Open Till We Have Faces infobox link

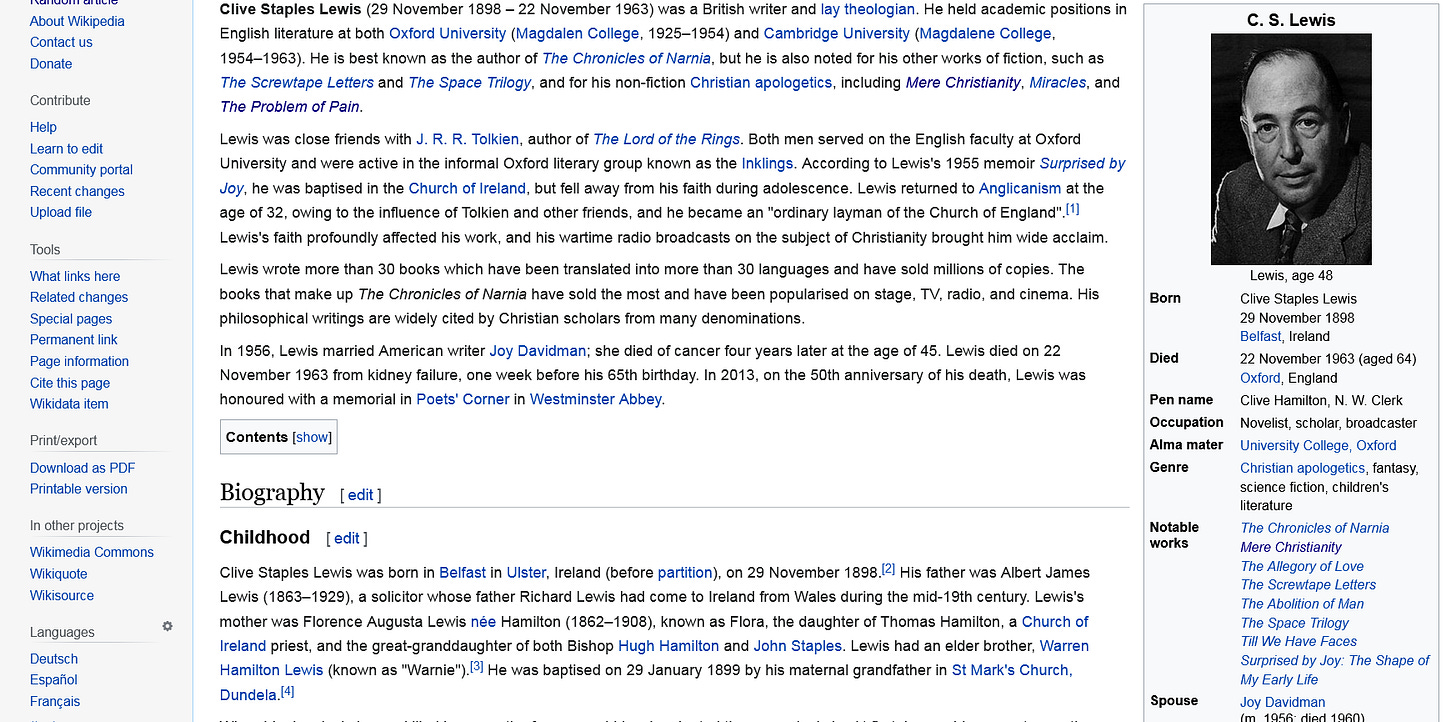(x=1299, y=642)
